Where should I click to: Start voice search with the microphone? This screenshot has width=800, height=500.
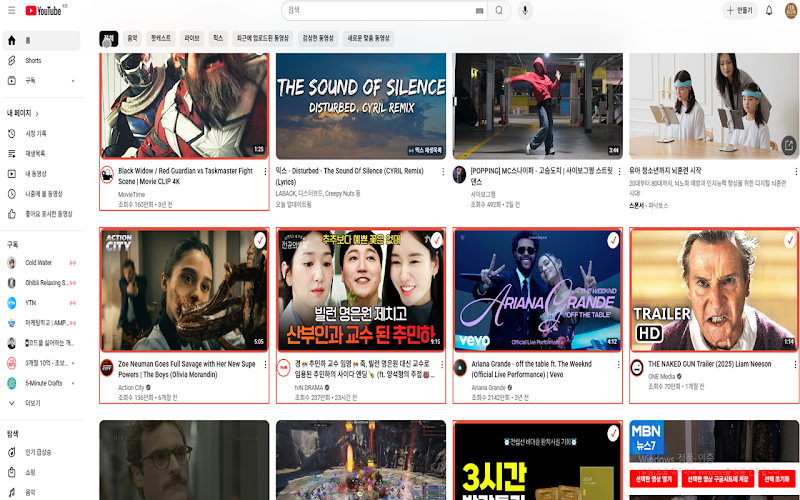[x=524, y=10]
